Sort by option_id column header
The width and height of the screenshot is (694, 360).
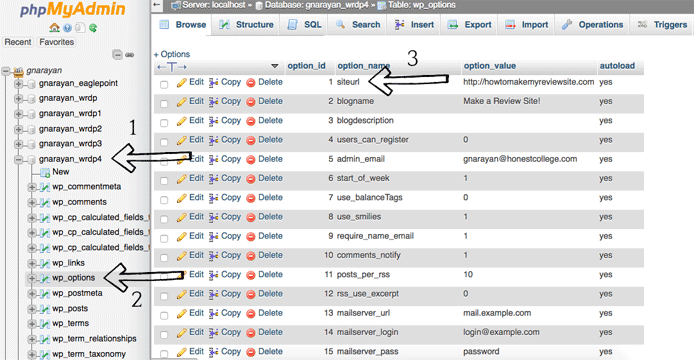pos(306,66)
